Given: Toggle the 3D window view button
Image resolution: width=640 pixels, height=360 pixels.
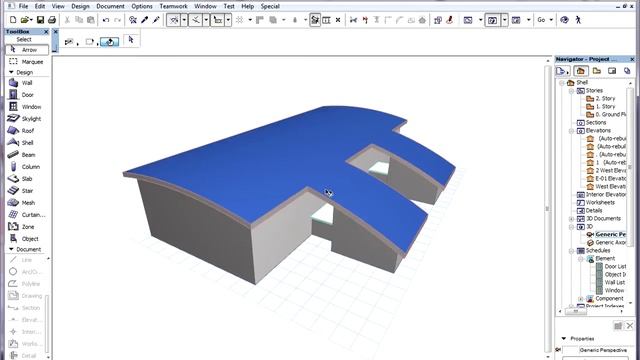Looking at the screenshot, I should (492, 20).
